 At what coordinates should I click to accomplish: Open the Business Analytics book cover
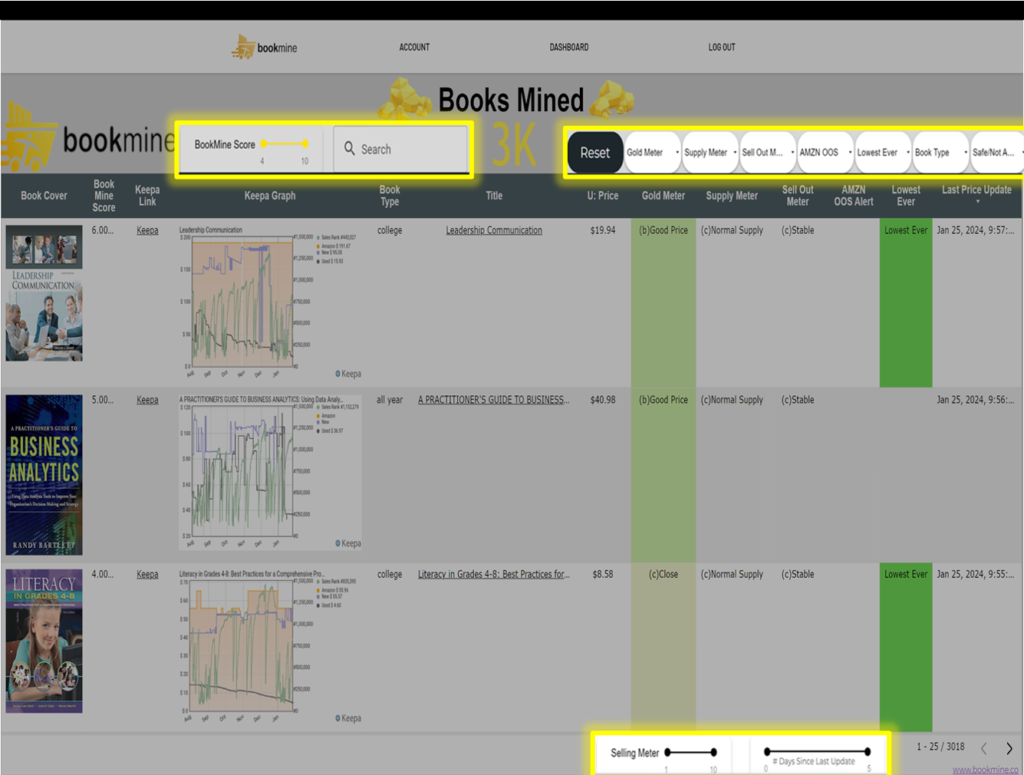click(x=44, y=475)
